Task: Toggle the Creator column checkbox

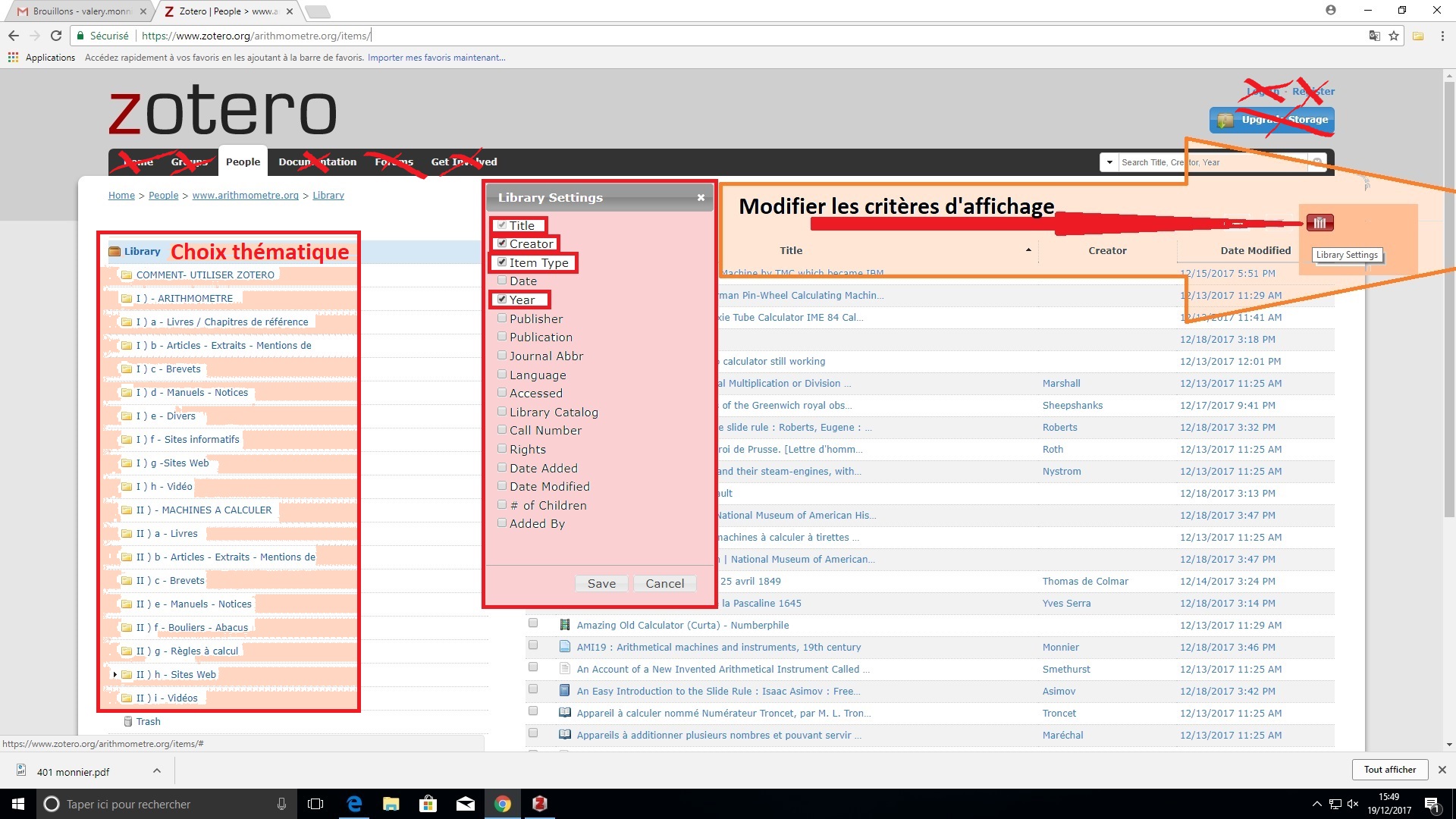Action: coord(502,243)
